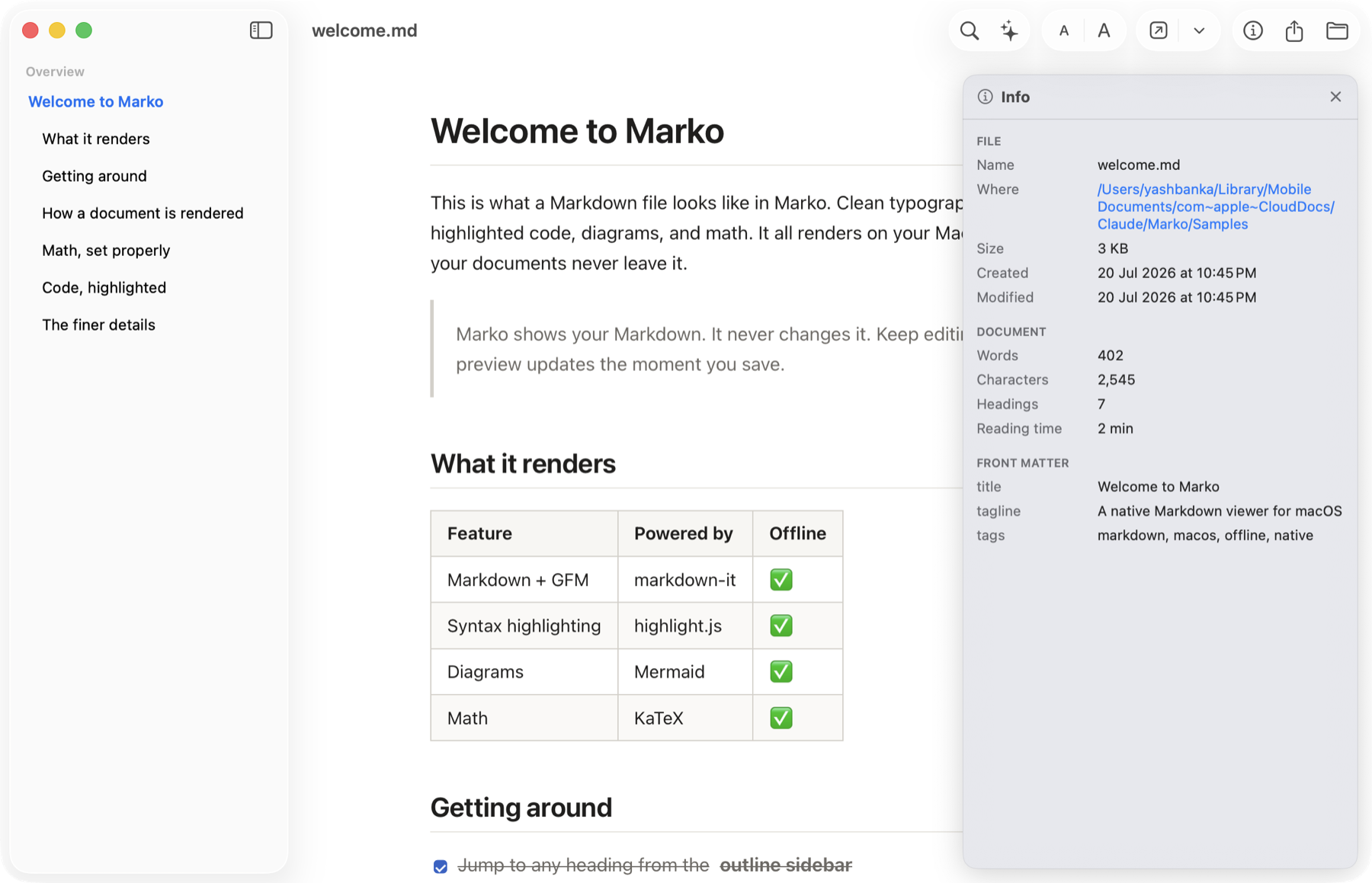Click the Info panel header icon

[985, 97]
